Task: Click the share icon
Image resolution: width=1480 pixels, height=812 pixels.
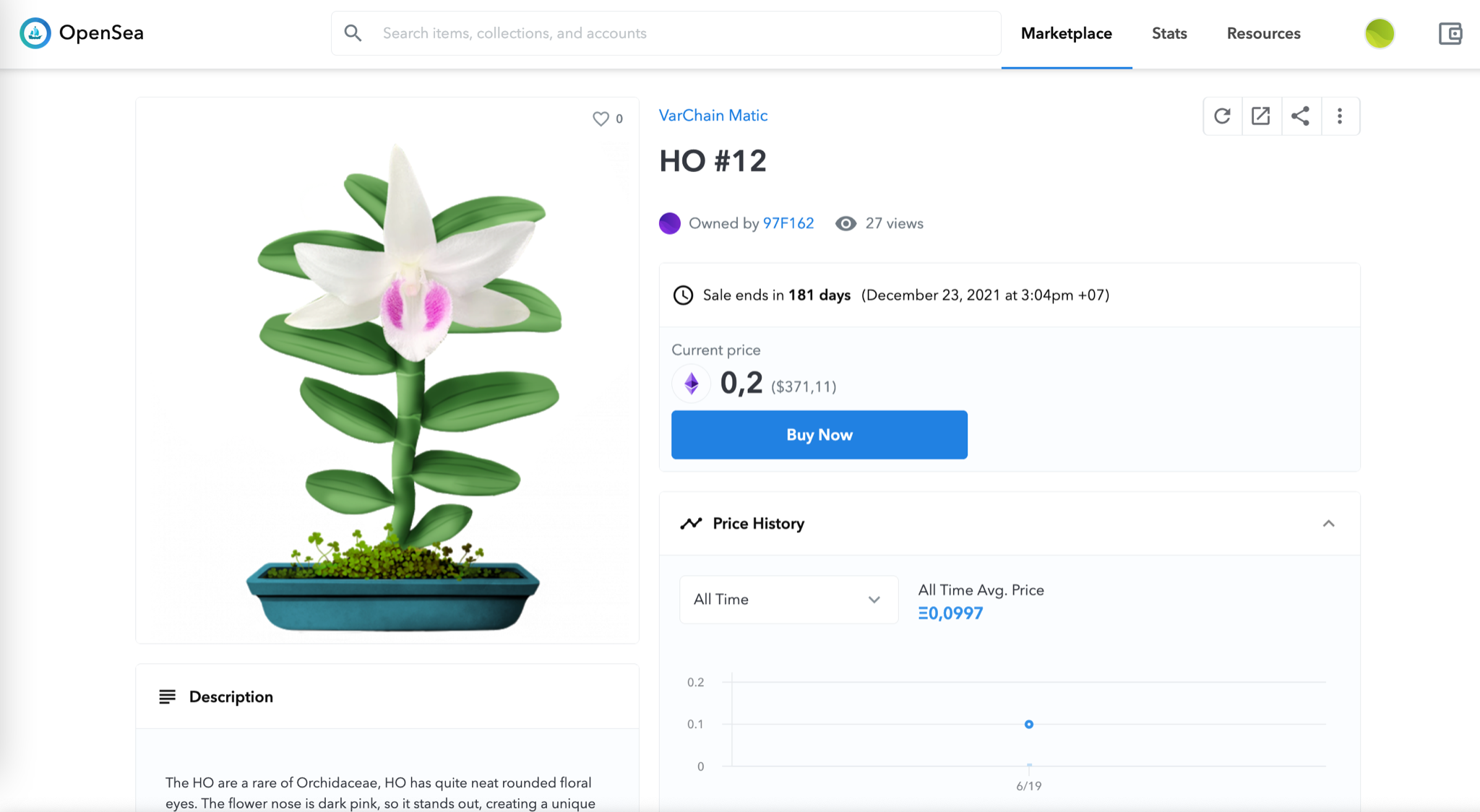Action: click(1301, 116)
